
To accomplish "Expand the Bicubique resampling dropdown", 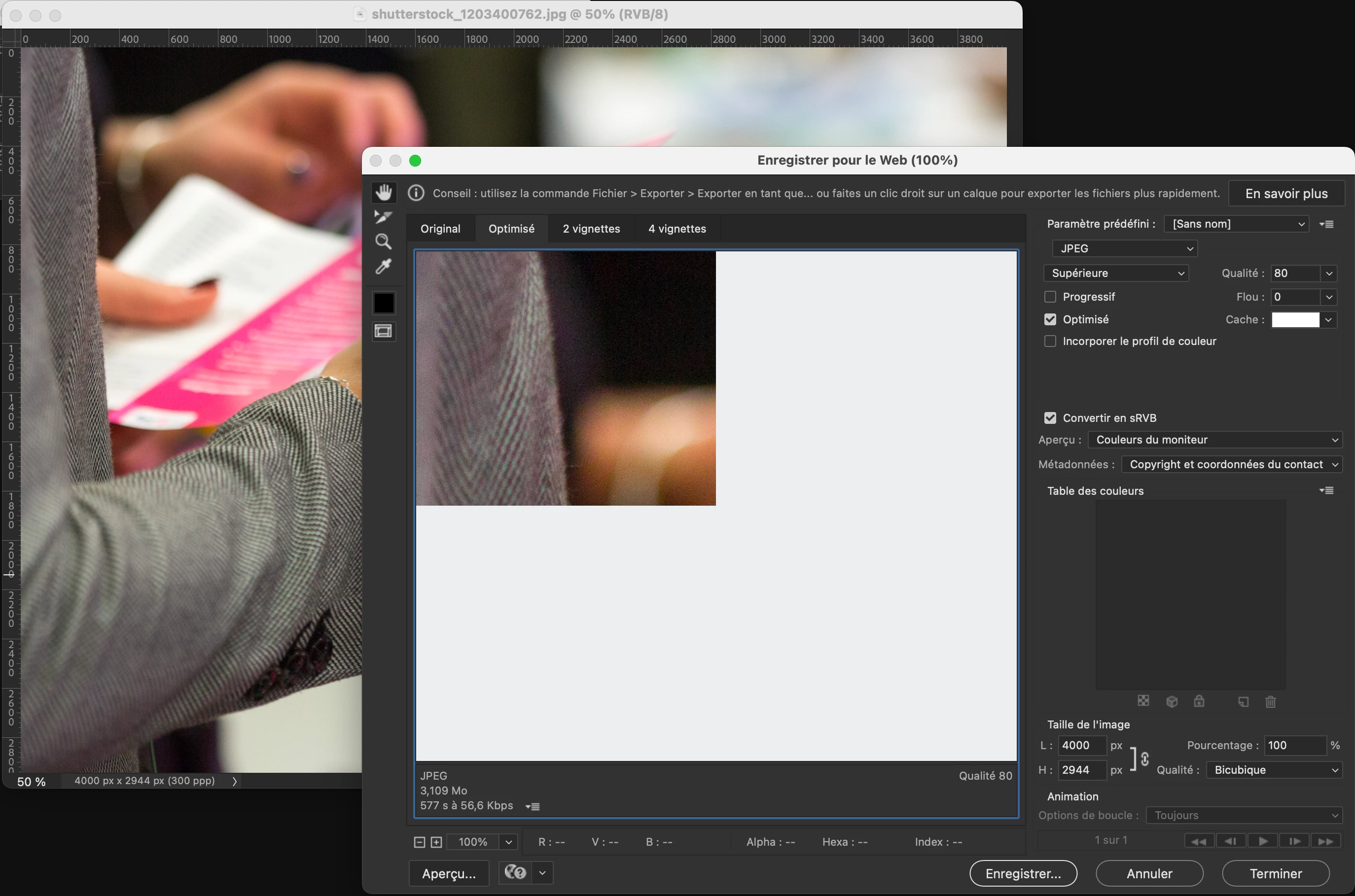I will 1274,770.
